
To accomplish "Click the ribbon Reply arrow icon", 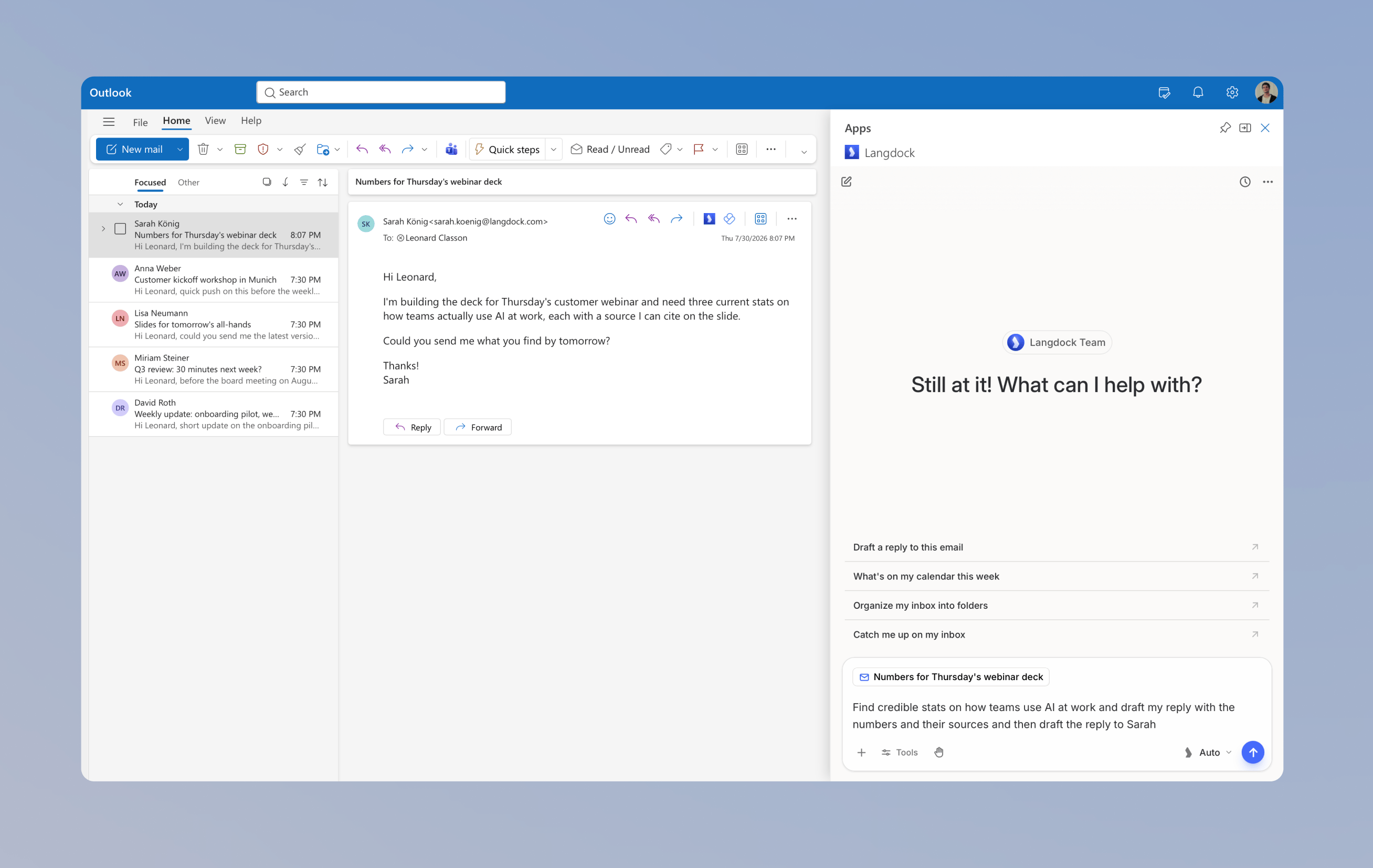I will 362,150.
